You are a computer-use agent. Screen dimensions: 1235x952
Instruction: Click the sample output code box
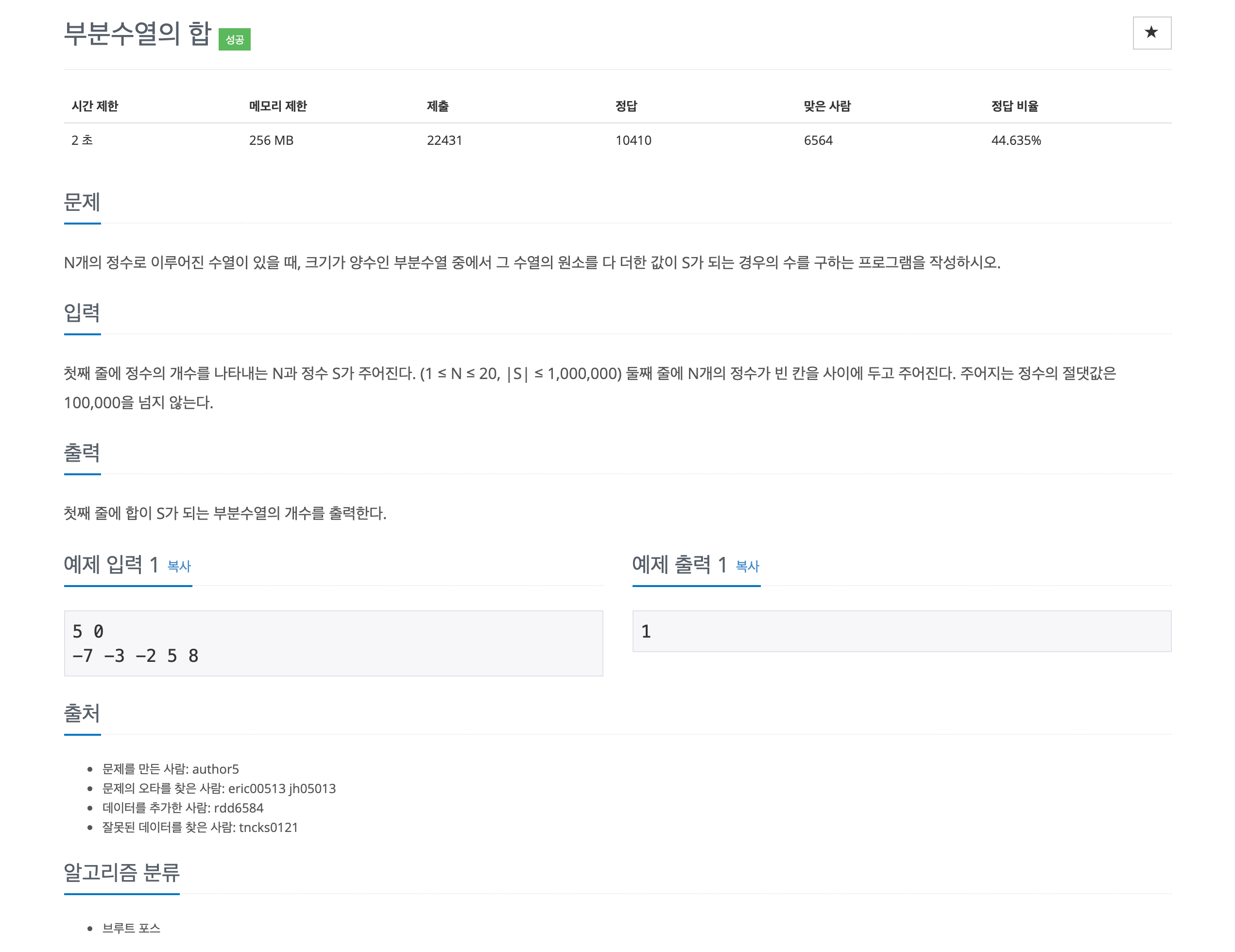click(901, 631)
